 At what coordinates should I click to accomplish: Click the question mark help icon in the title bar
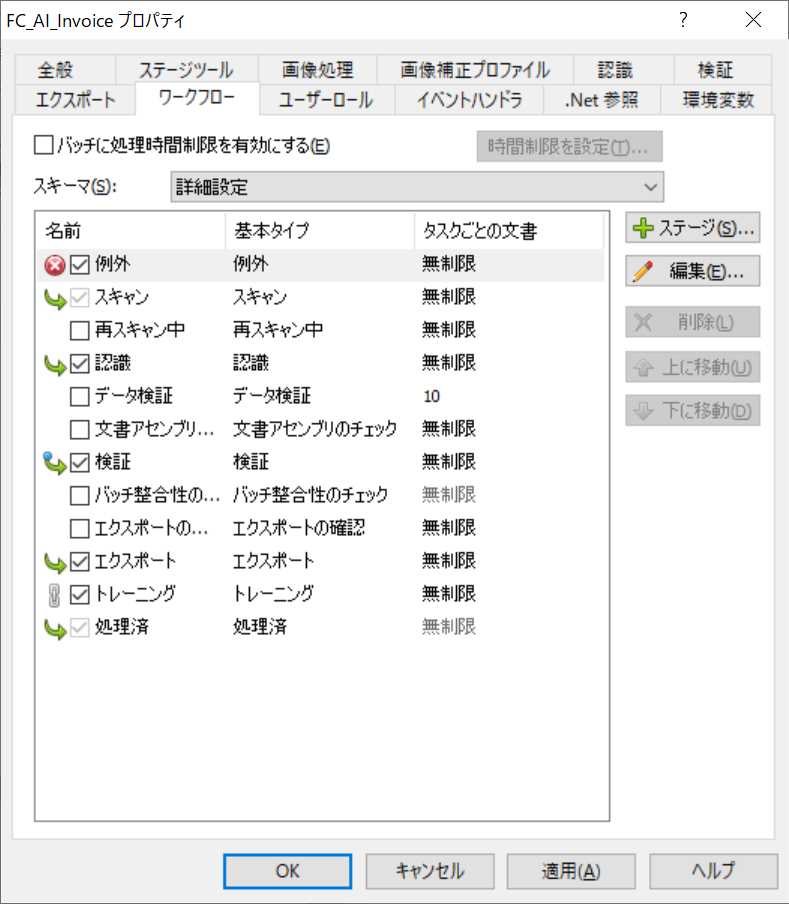pyautogui.click(x=683, y=20)
